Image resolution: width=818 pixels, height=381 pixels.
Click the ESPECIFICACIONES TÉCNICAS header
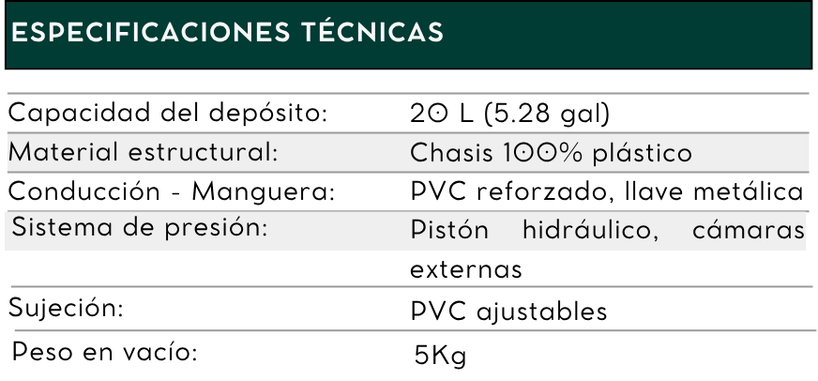pos(227,32)
